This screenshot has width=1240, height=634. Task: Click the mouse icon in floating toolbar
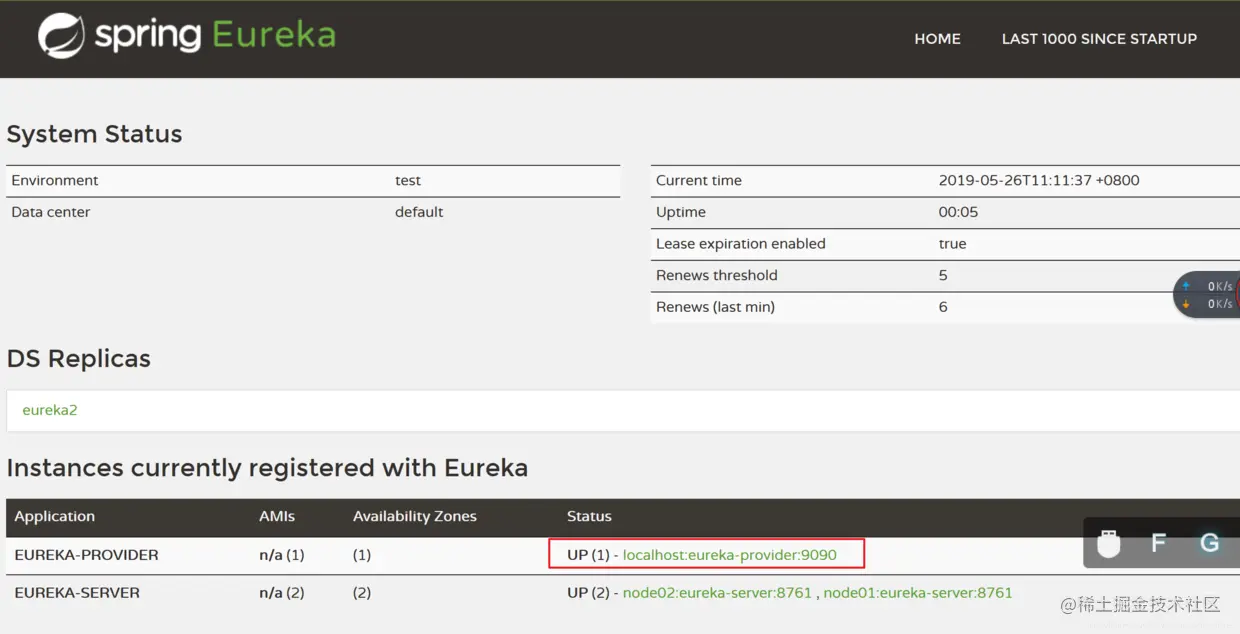click(1108, 543)
